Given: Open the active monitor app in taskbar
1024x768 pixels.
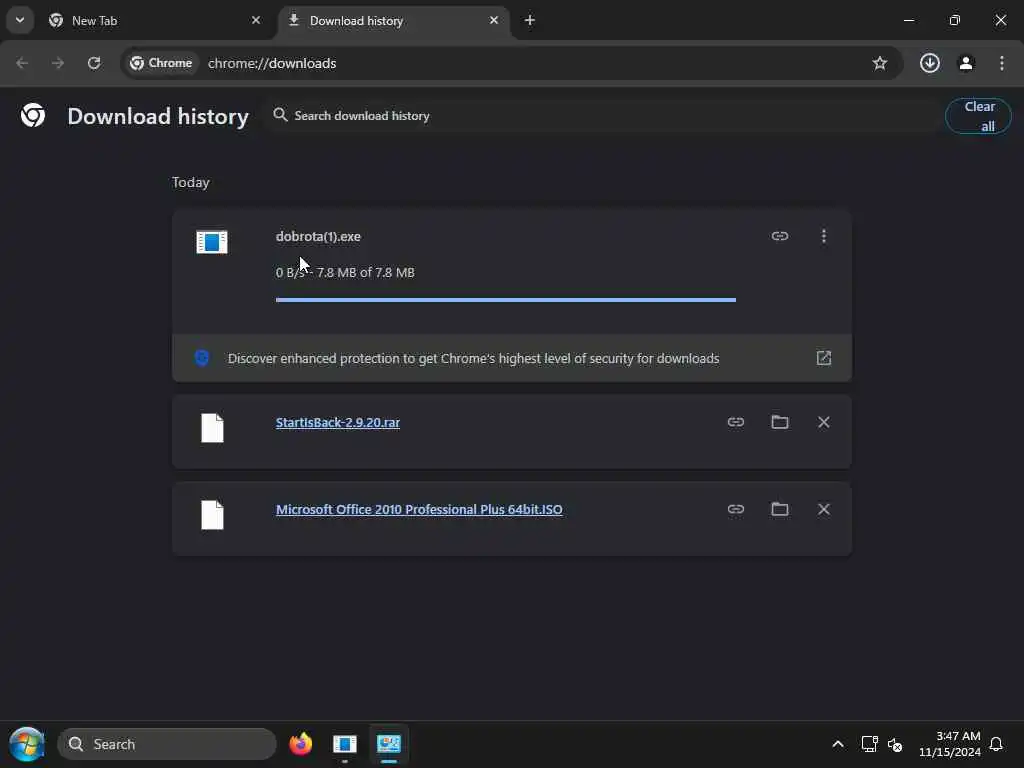Looking at the screenshot, I should click(389, 744).
